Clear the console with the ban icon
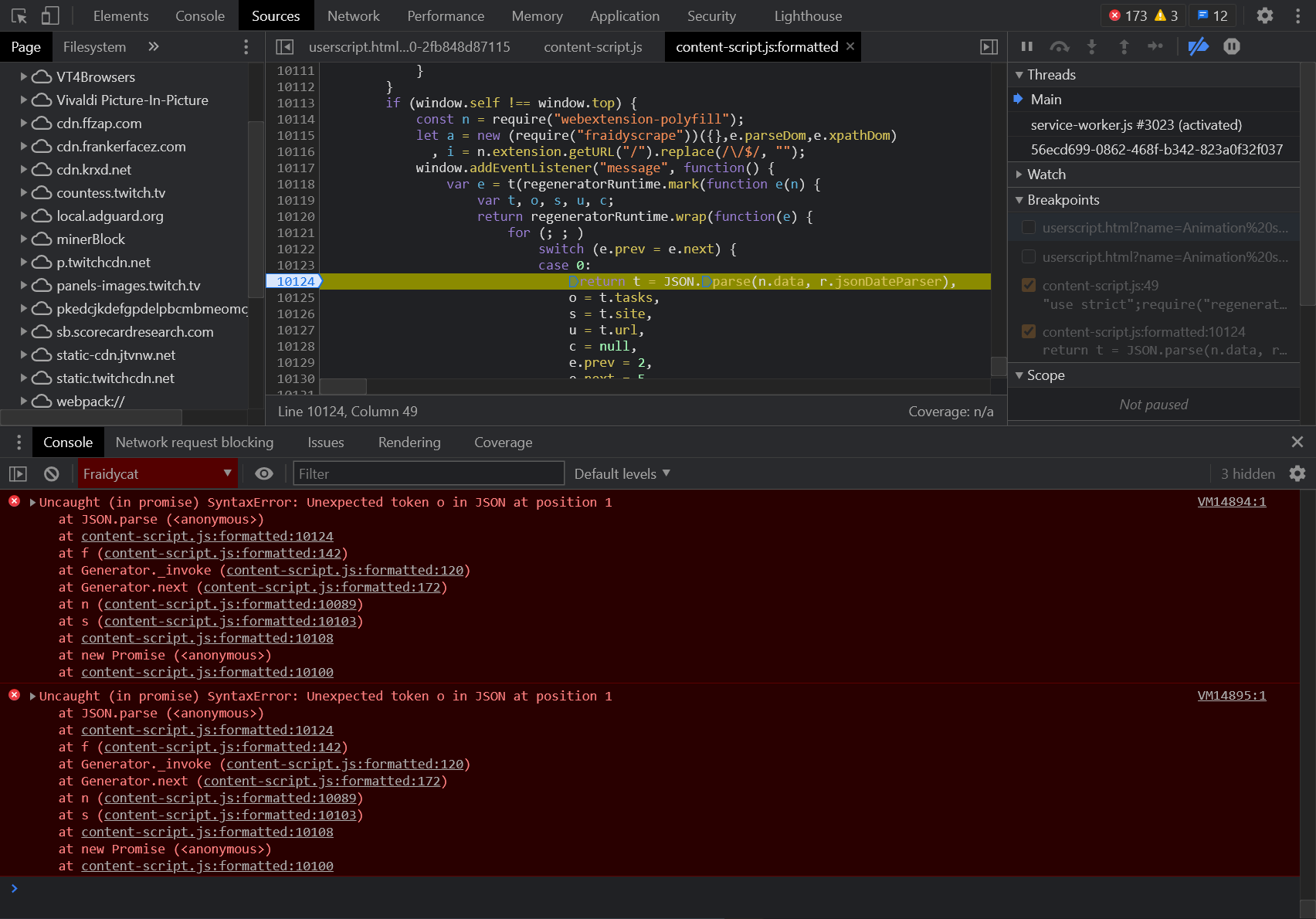This screenshot has width=1316, height=919. (52, 474)
